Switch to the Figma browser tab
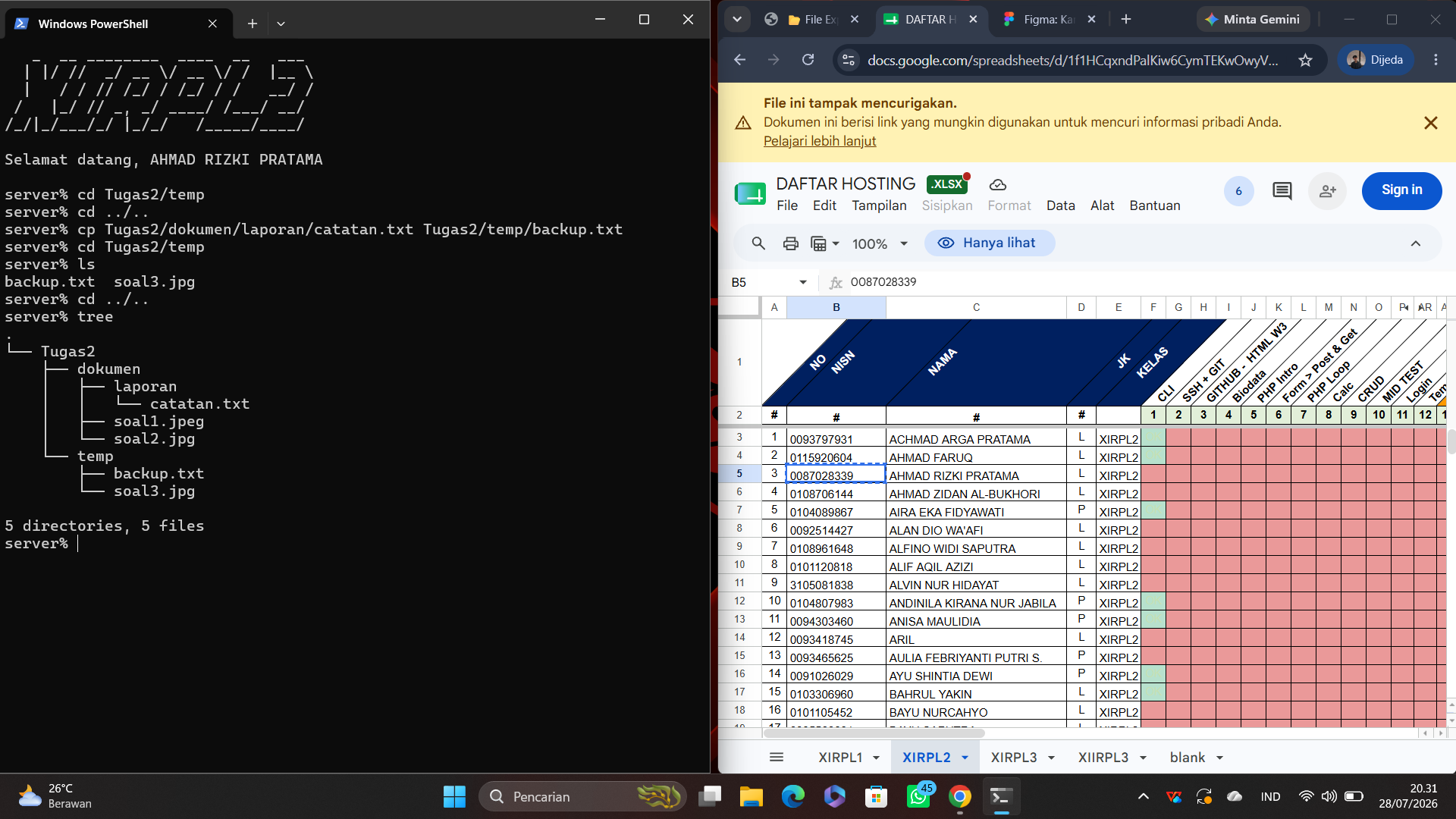Screen dimensions: 1456x819 [1049, 20]
